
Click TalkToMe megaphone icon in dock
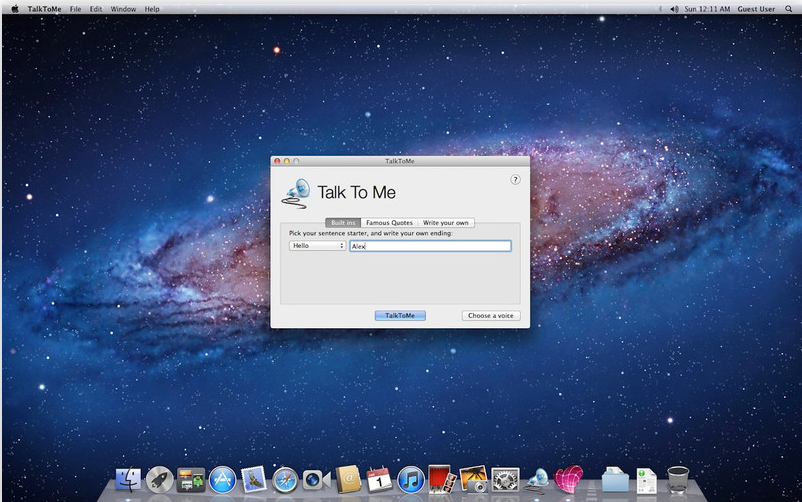coord(537,480)
